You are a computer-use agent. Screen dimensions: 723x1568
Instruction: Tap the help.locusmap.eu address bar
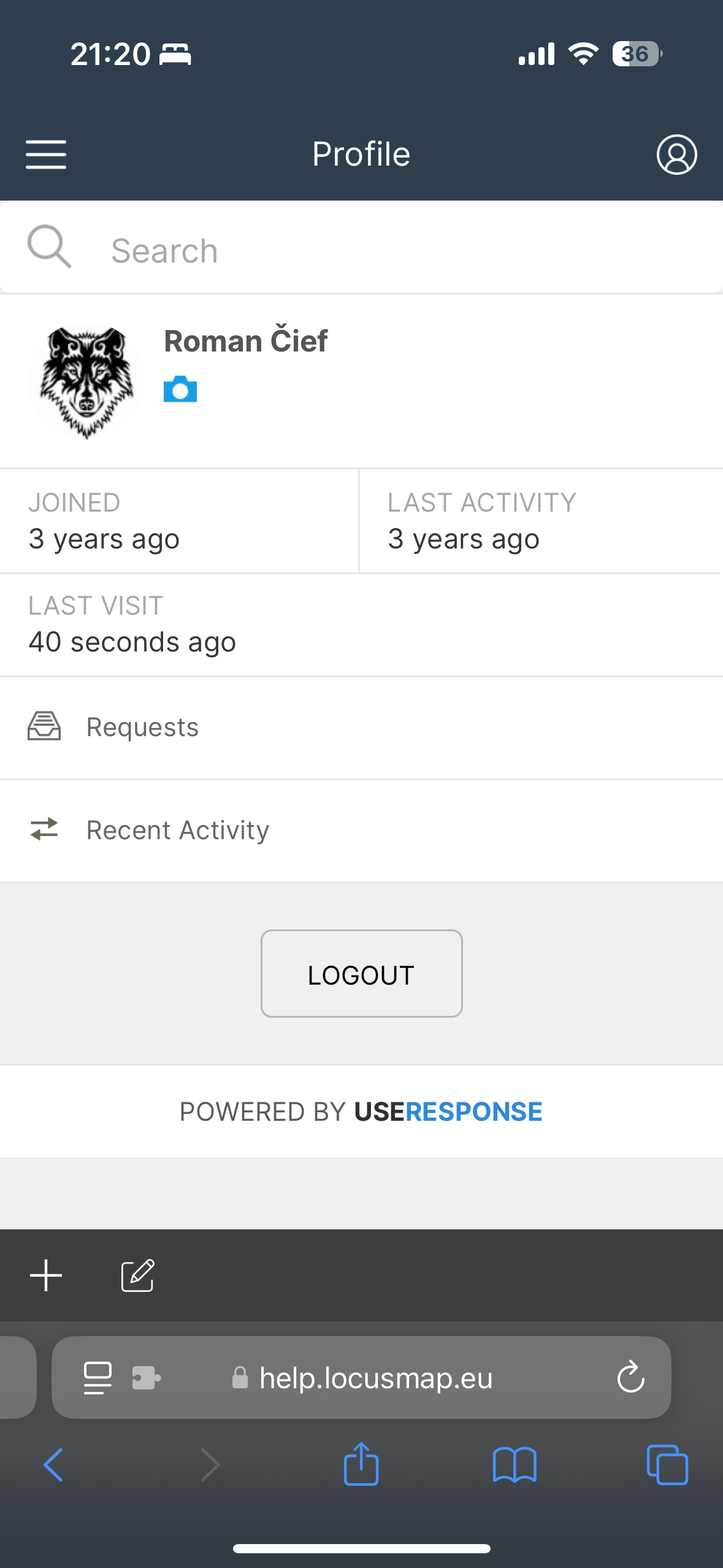[x=375, y=1378]
